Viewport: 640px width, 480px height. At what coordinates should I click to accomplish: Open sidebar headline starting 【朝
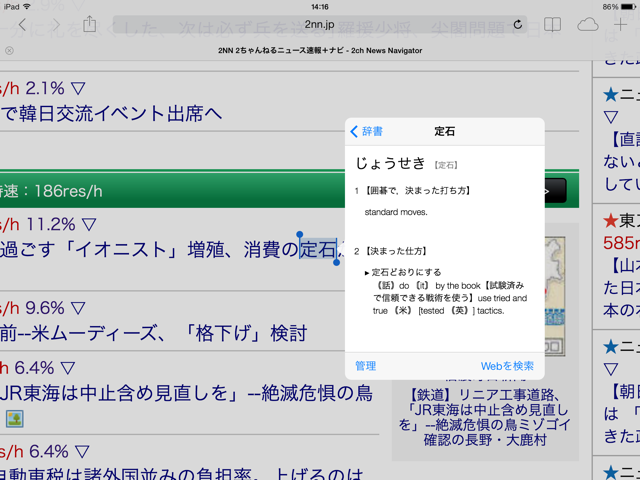point(622,414)
